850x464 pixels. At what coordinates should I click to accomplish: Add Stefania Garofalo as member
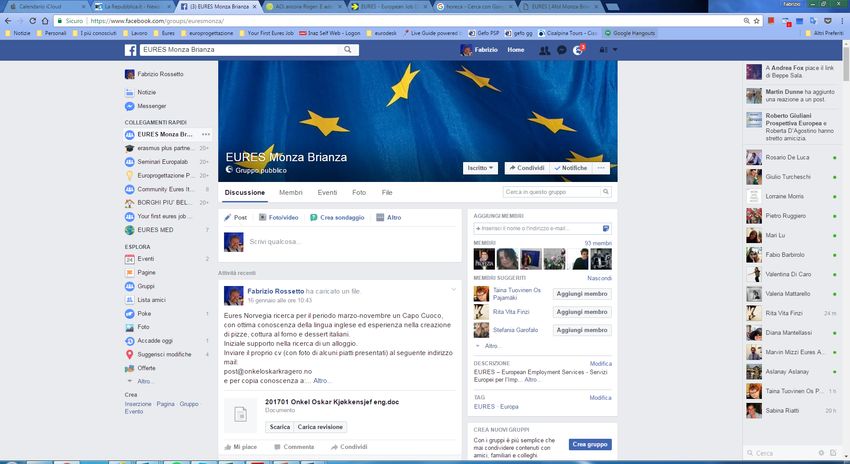pos(582,330)
